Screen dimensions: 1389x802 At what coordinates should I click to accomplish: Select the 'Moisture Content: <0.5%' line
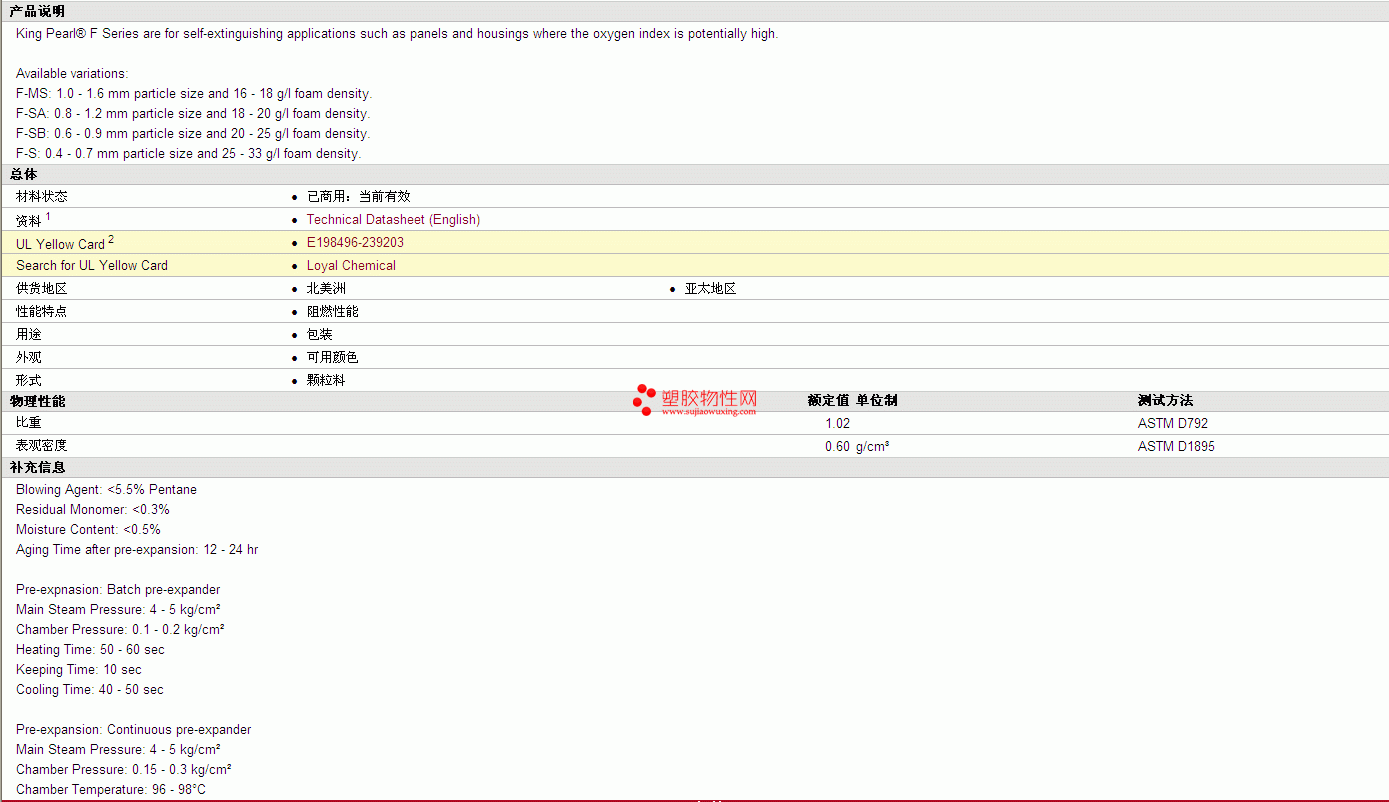(88, 529)
